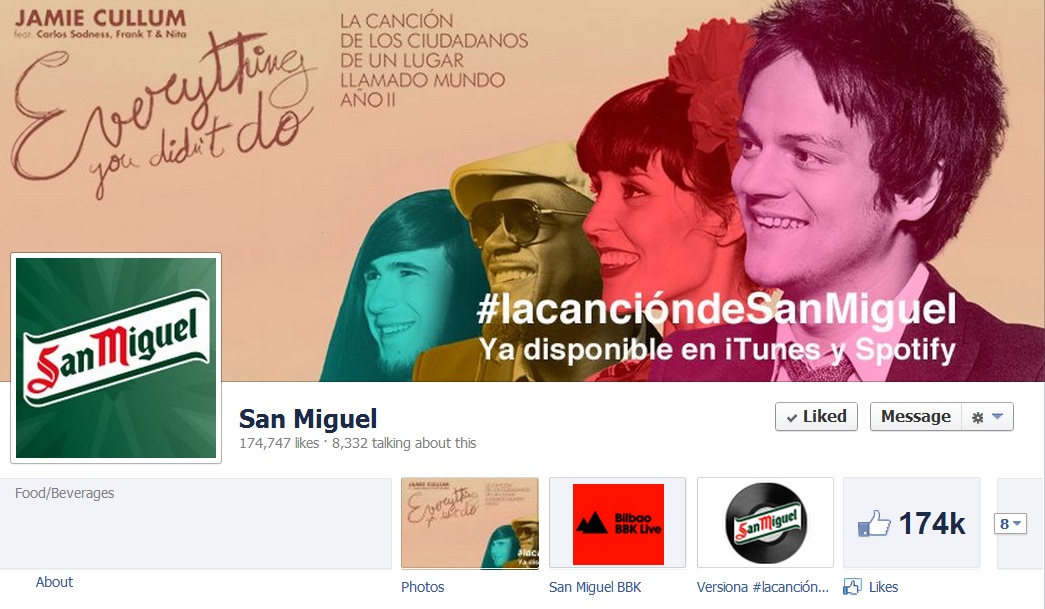Screen dimensions: 1045x609
Task: Open the About link
Action: tap(54, 582)
